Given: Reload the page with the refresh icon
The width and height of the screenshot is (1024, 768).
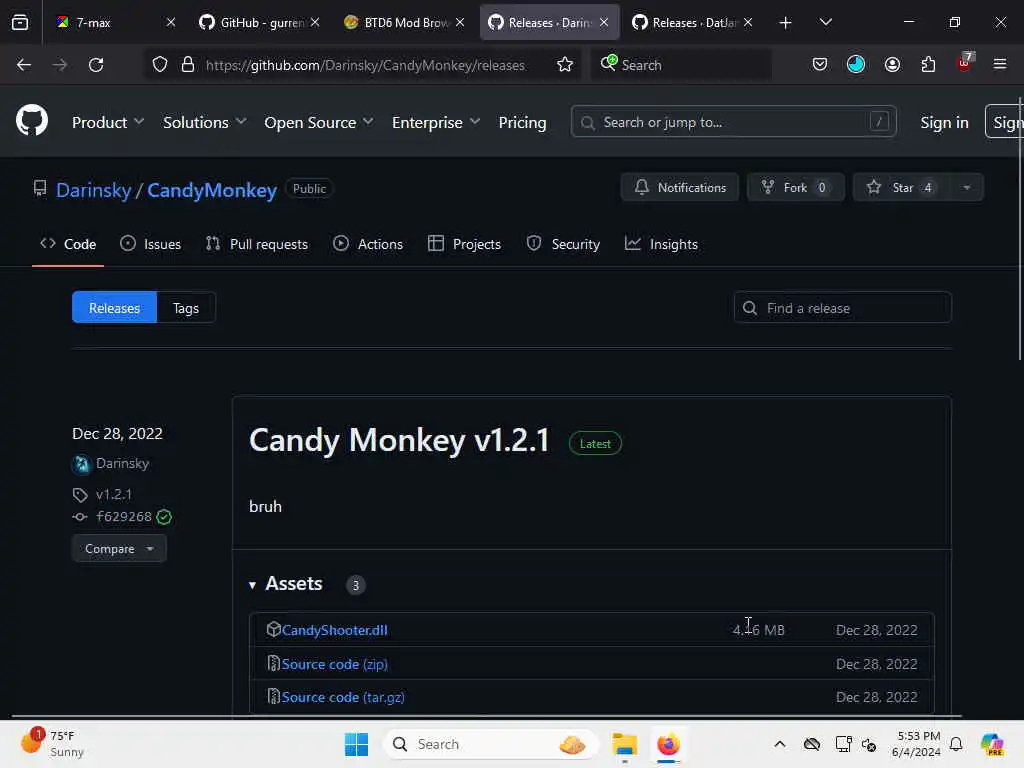Looking at the screenshot, I should [x=96, y=65].
